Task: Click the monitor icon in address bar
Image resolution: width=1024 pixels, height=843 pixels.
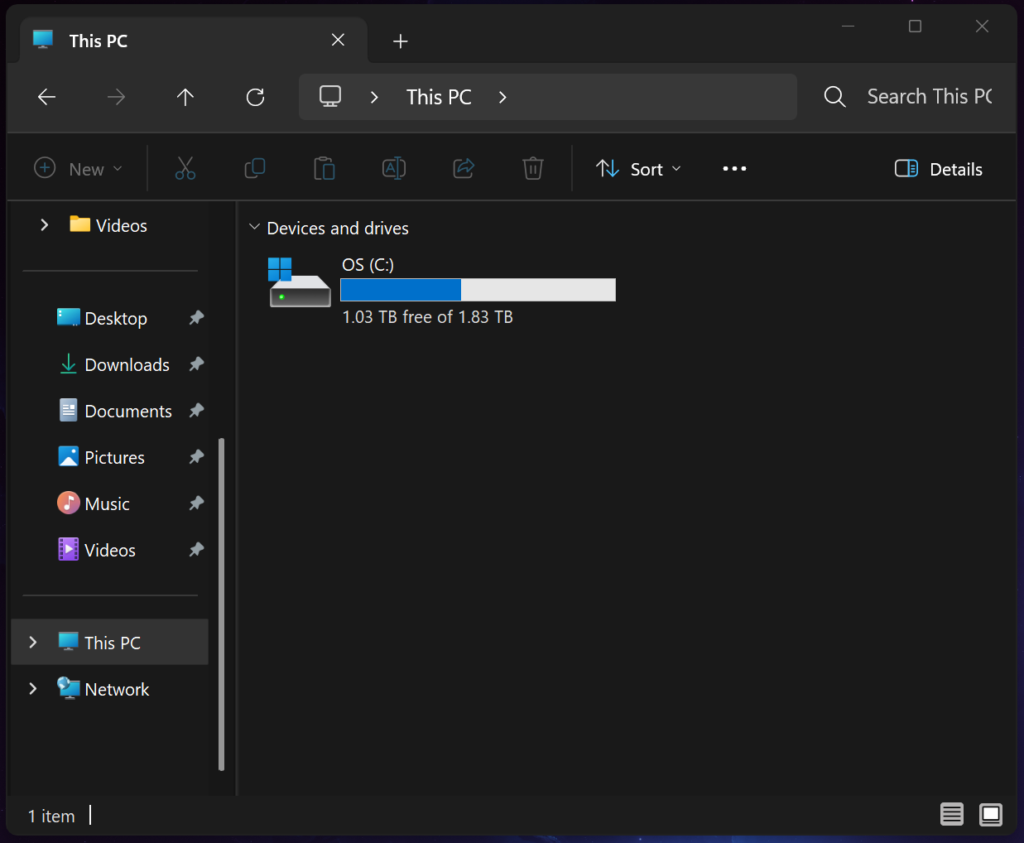Action: [330, 97]
